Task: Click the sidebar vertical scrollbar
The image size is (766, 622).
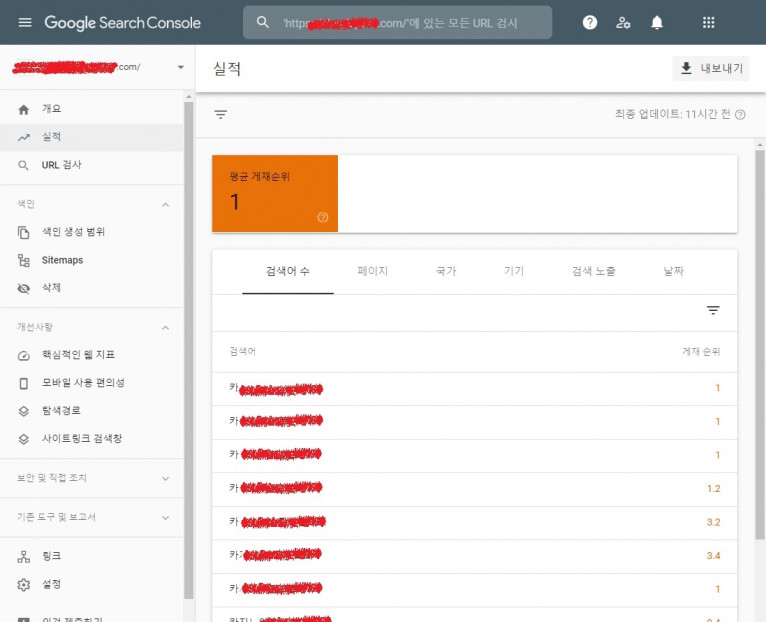Action: point(189,350)
